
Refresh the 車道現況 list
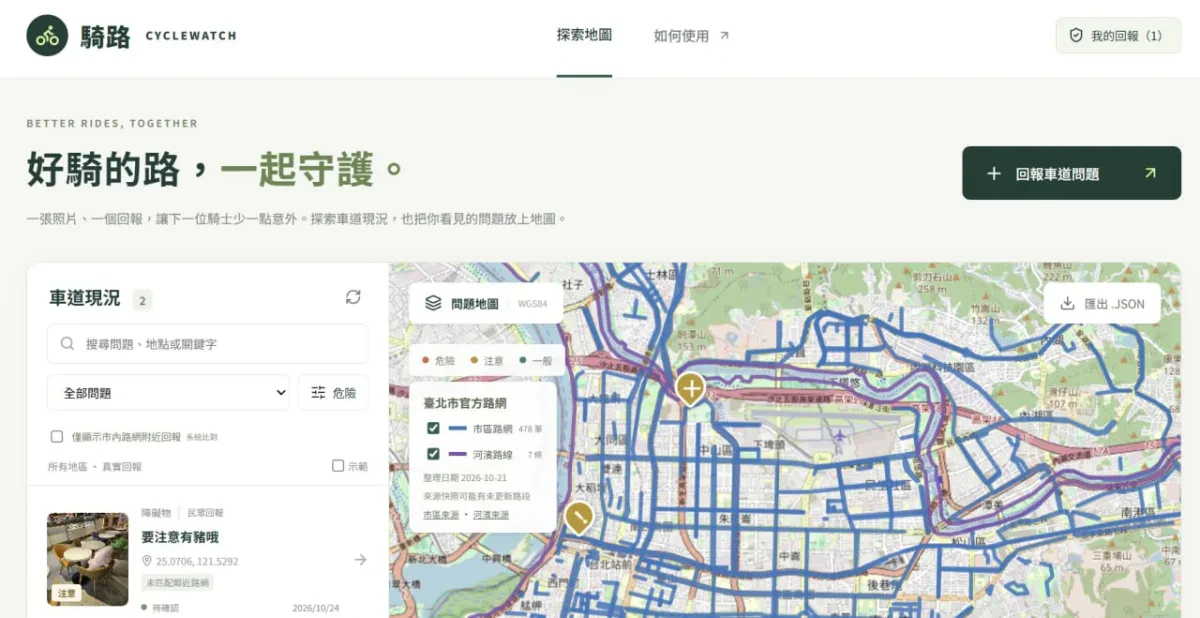click(353, 297)
